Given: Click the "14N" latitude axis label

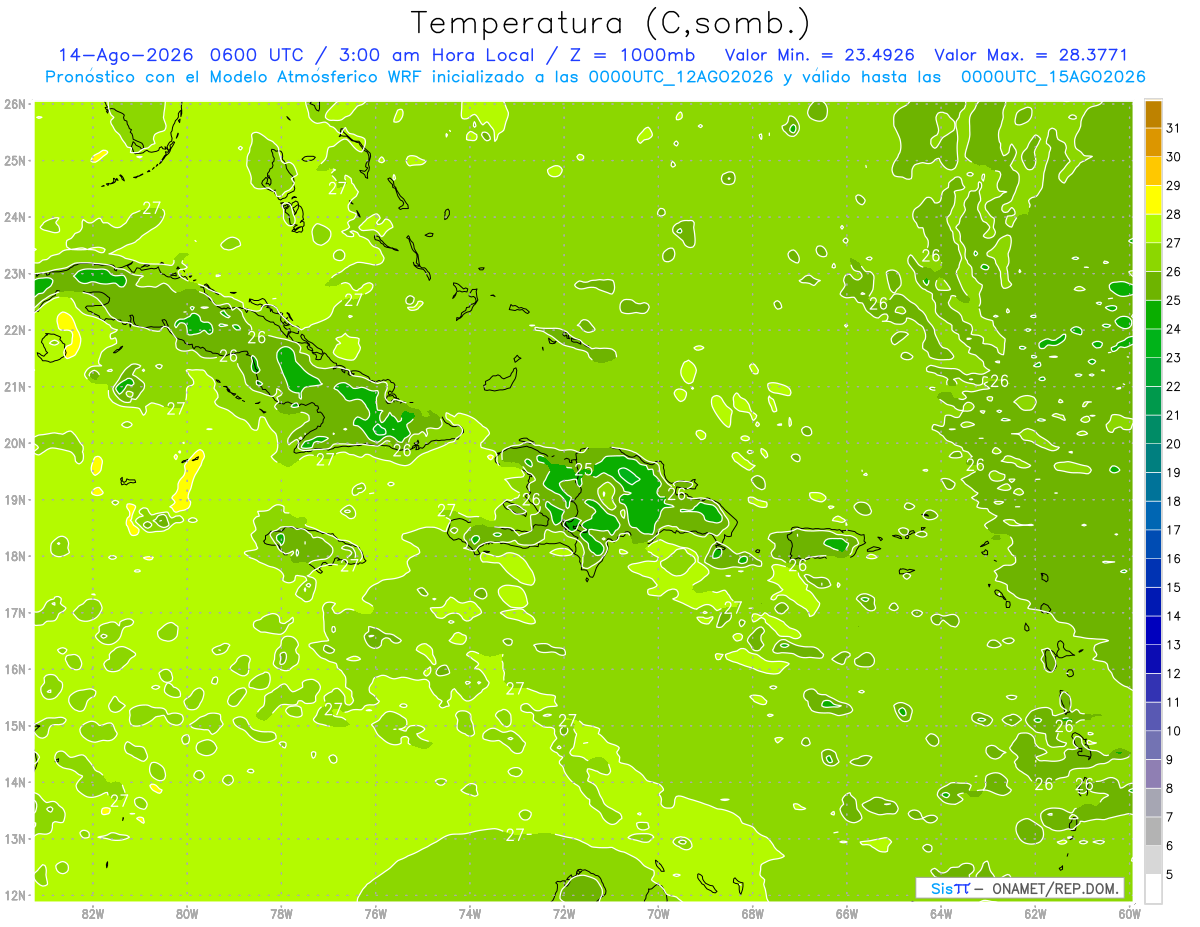Looking at the screenshot, I should pyautogui.click(x=15, y=782).
